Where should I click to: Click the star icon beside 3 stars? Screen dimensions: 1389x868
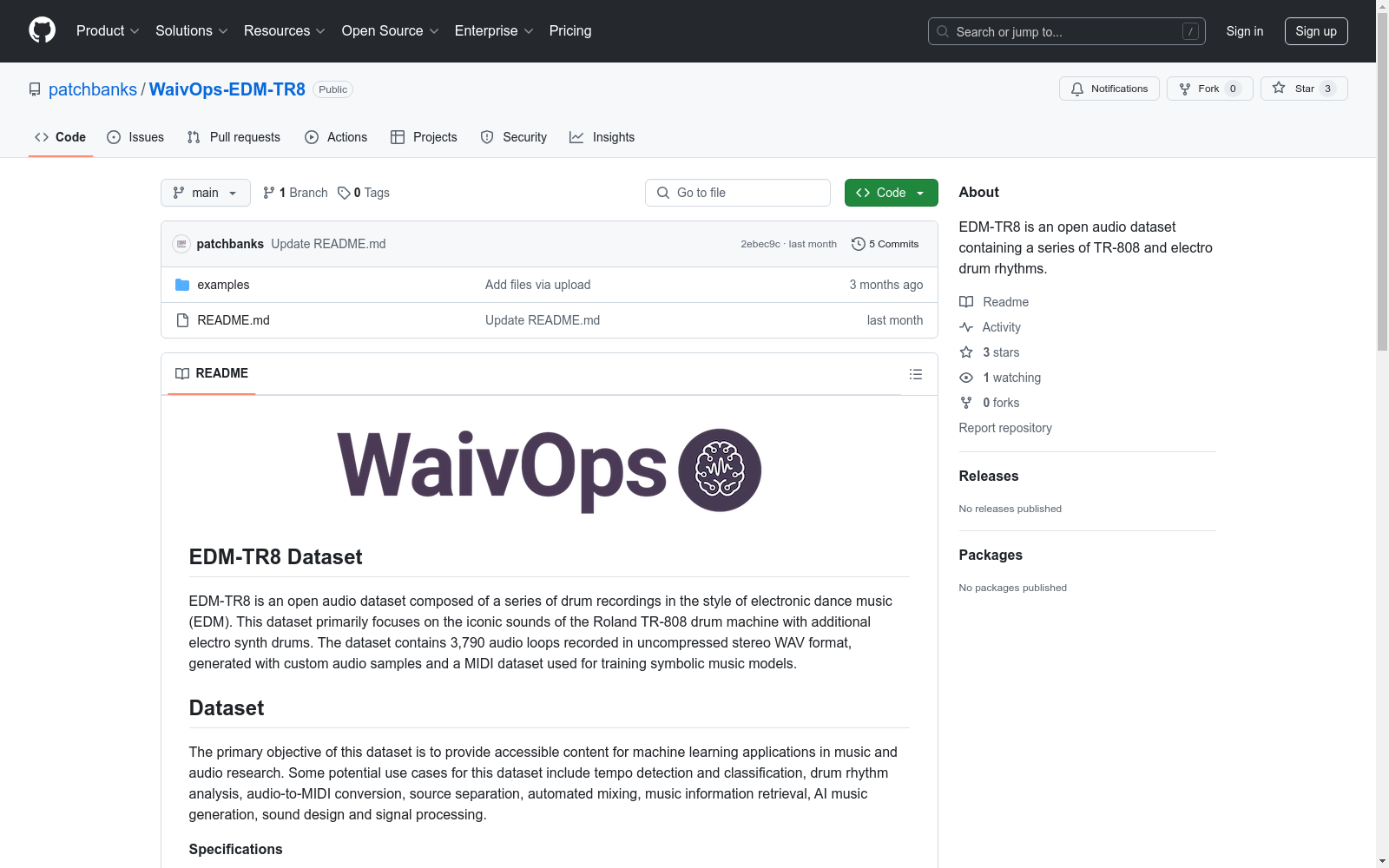click(966, 352)
